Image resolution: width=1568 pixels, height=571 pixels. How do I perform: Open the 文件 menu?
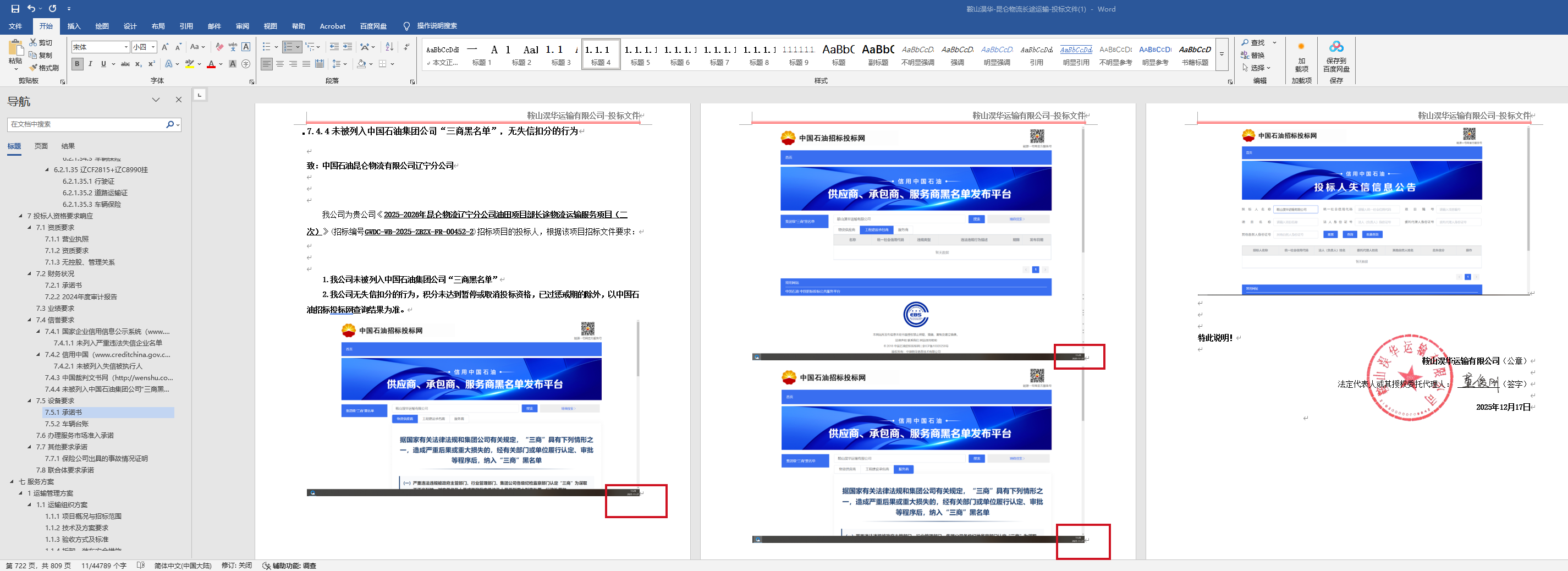pos(15,26)
